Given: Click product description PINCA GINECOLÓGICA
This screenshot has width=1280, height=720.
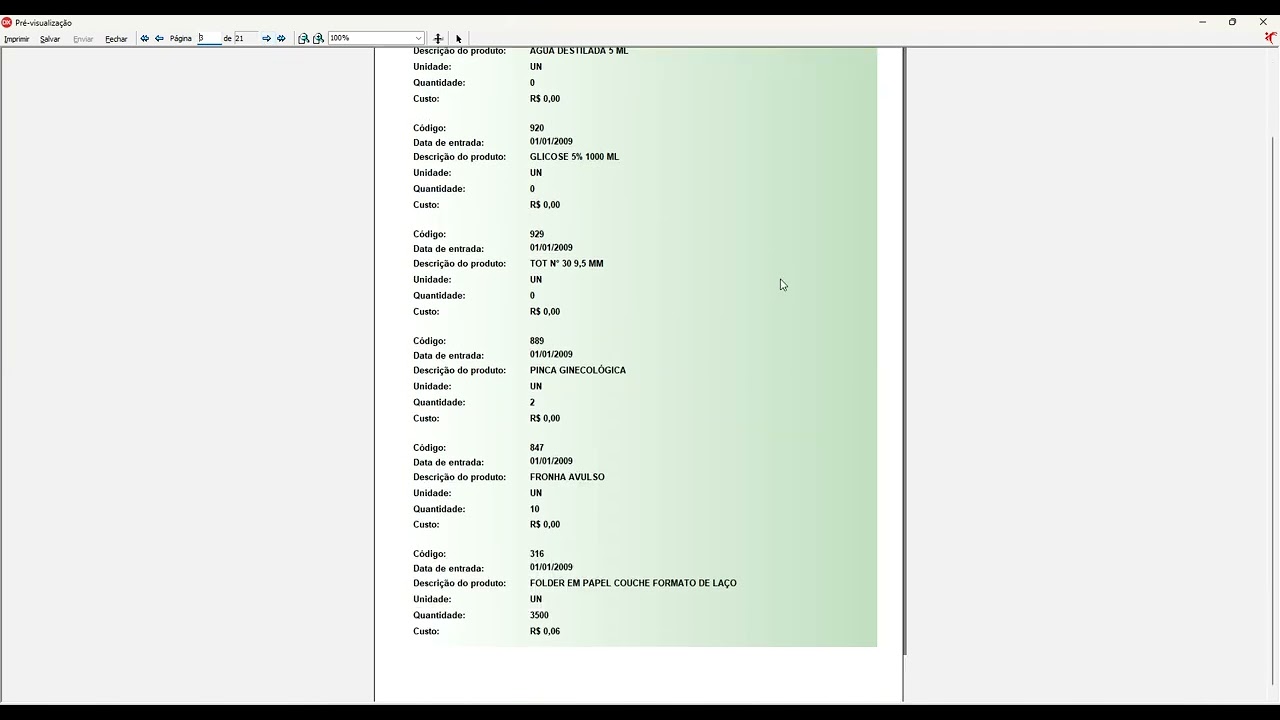Looking at the screenshot, I should (x=578, y=370).
